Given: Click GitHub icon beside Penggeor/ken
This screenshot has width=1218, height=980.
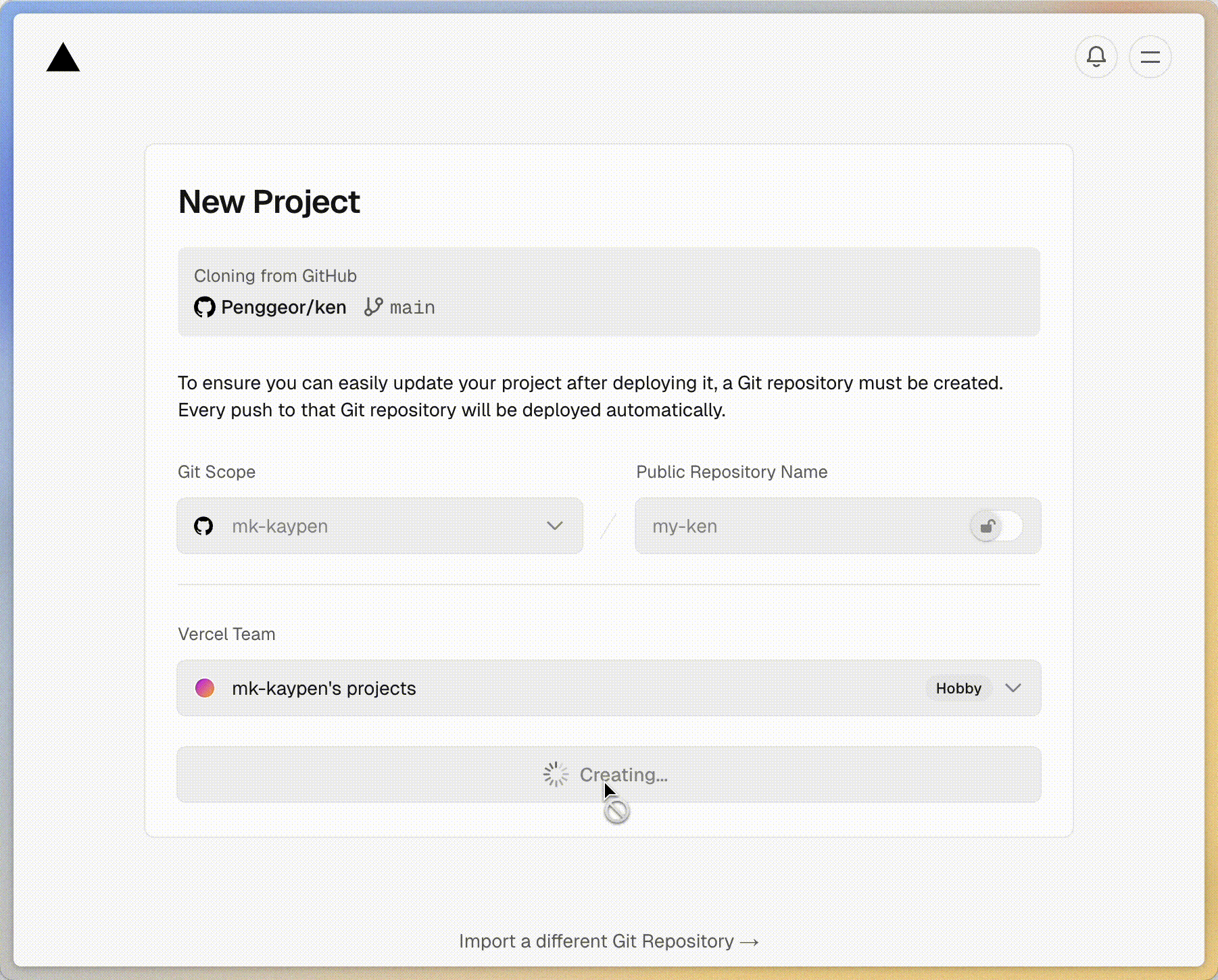Looking at the screenshot, I should pos(204,307).
